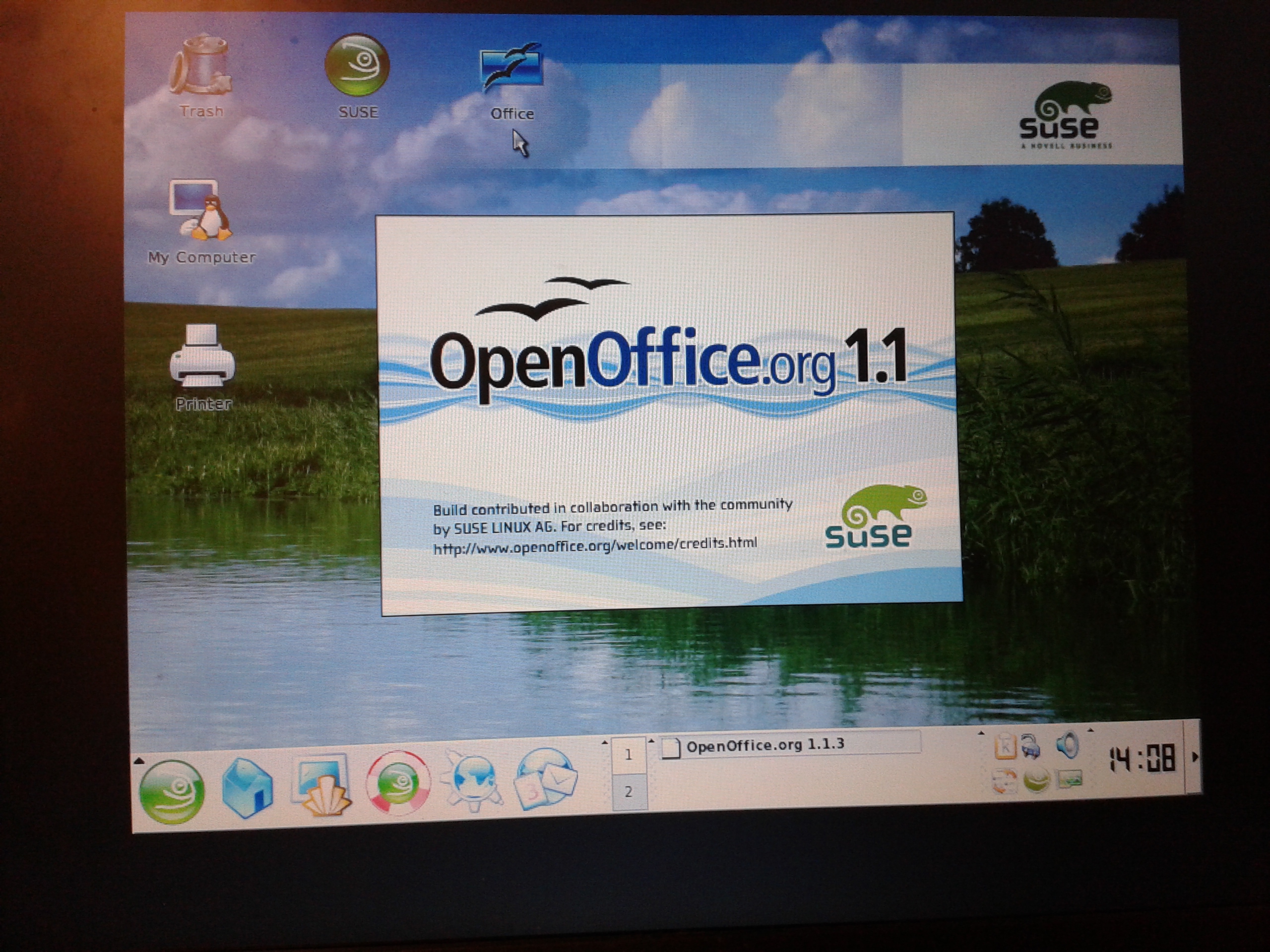Click the orange arrows updater tray icon
This screenshot has width=1270, height=952.
point(1005,780)
